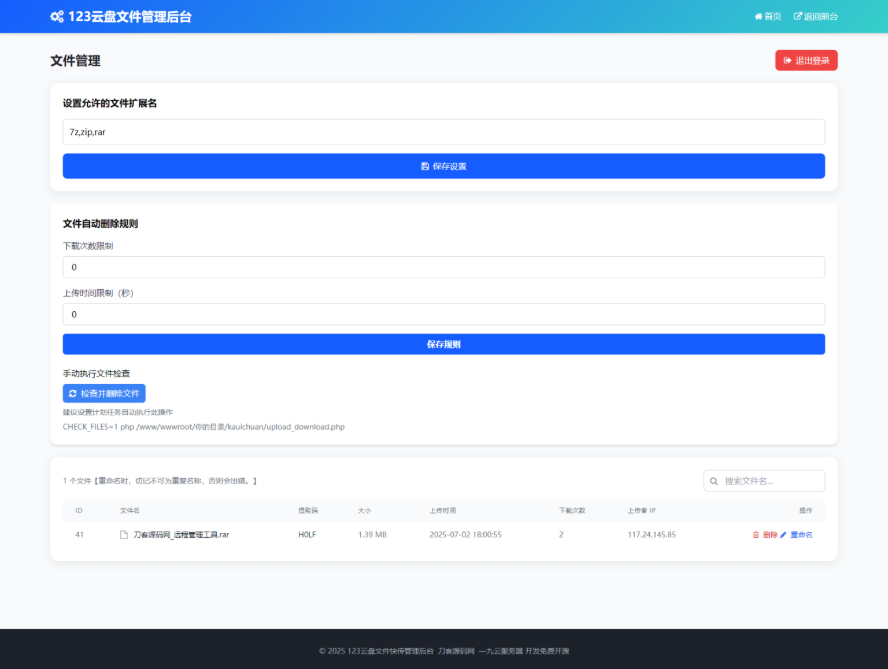Open 首页 home link in header
The height and width of the screenshot is (669, 888).
point(767,16)
